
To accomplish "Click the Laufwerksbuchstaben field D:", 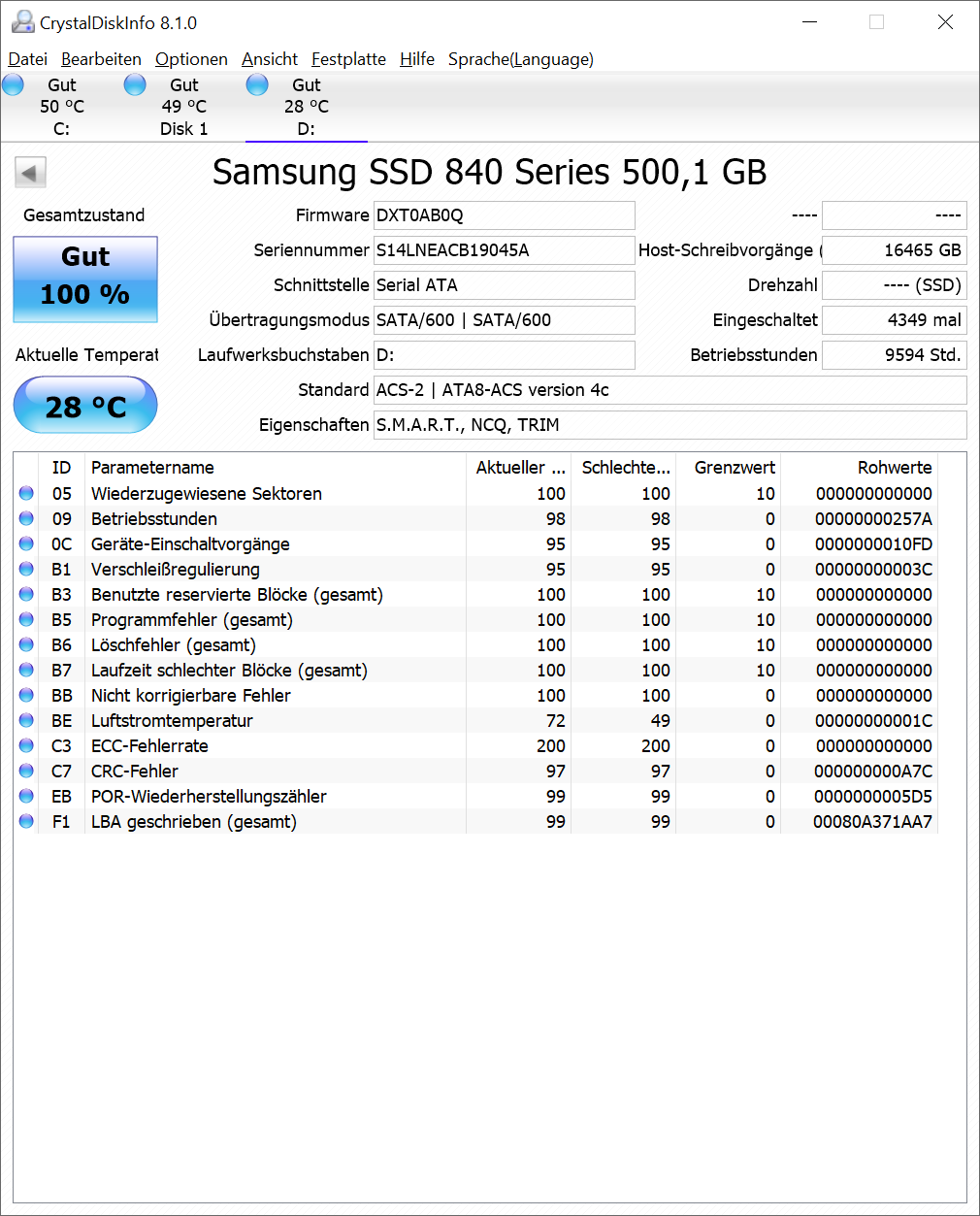I will 505,355.
